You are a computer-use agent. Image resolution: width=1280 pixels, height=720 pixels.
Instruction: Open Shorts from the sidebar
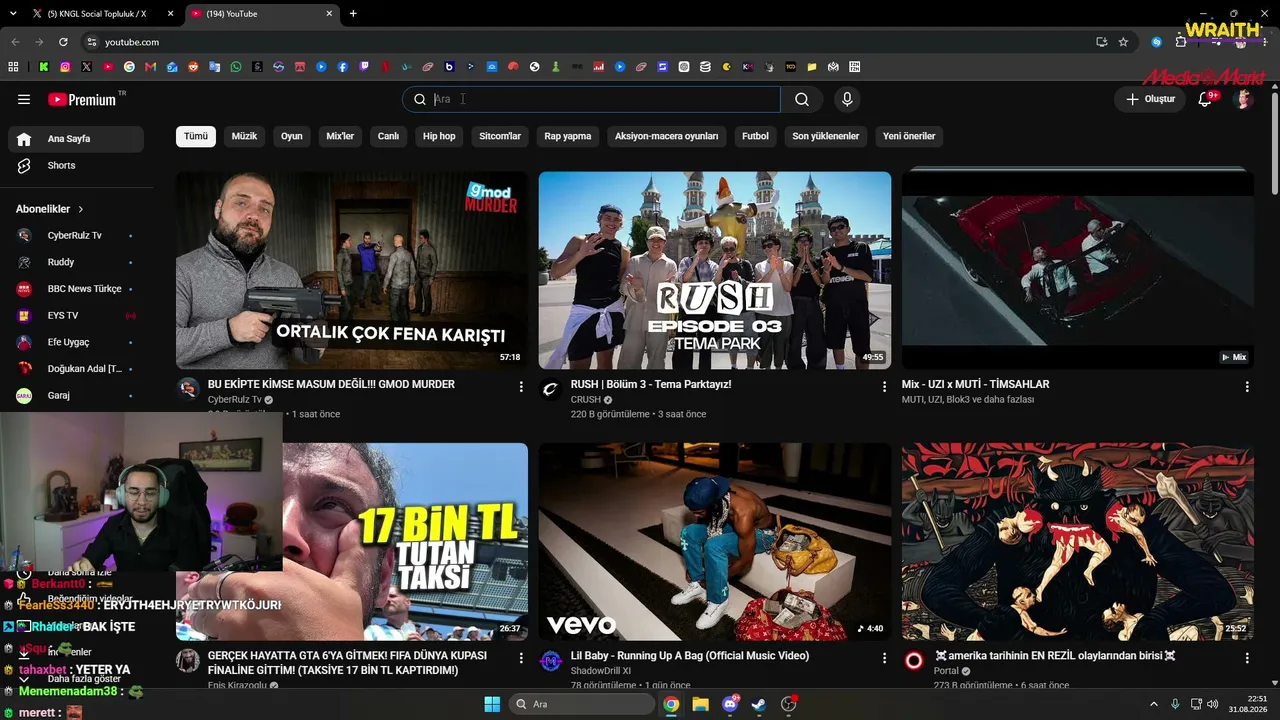[76, 165]
